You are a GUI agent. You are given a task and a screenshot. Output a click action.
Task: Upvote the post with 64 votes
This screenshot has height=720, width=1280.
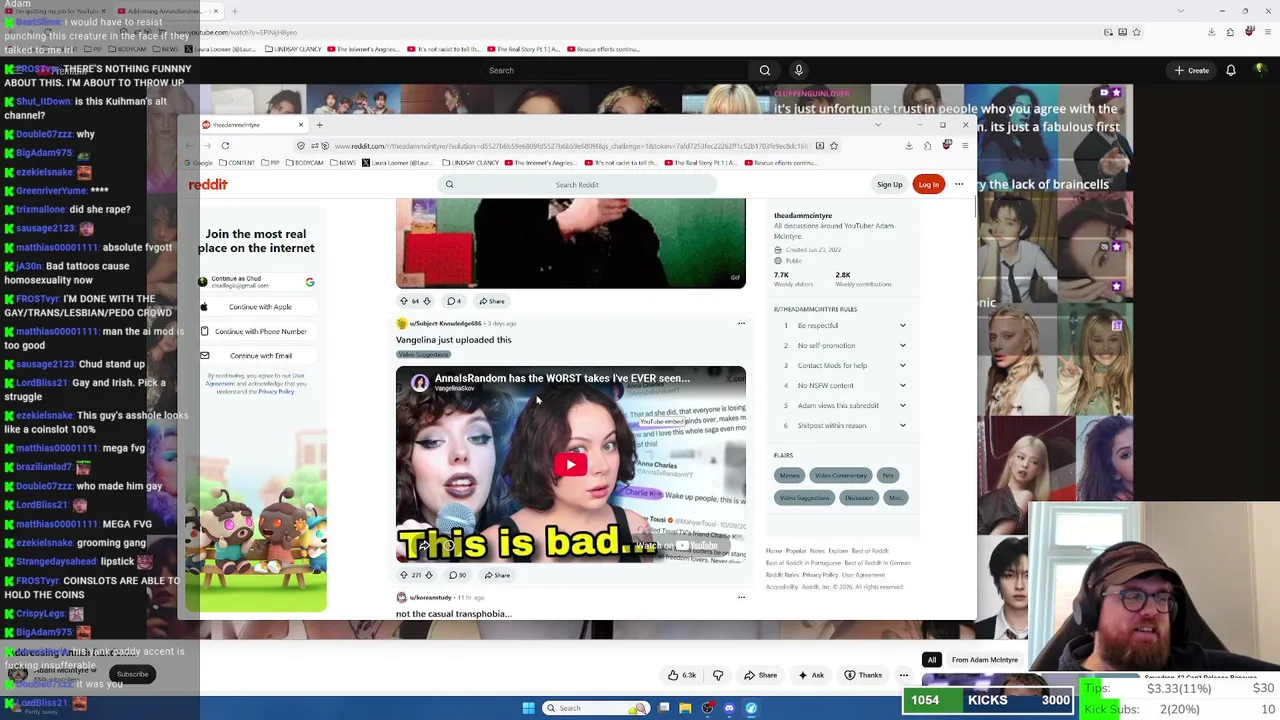click(404, 301)
